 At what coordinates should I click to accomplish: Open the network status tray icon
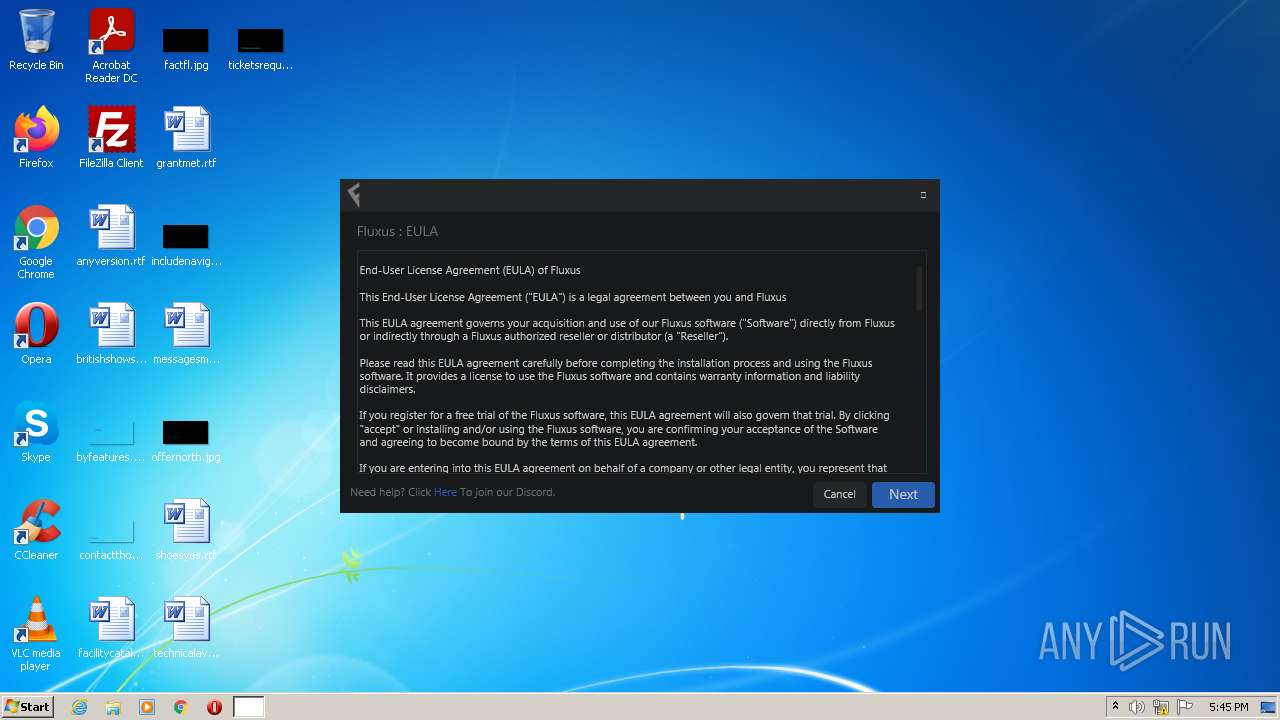tap(1161, 707)
